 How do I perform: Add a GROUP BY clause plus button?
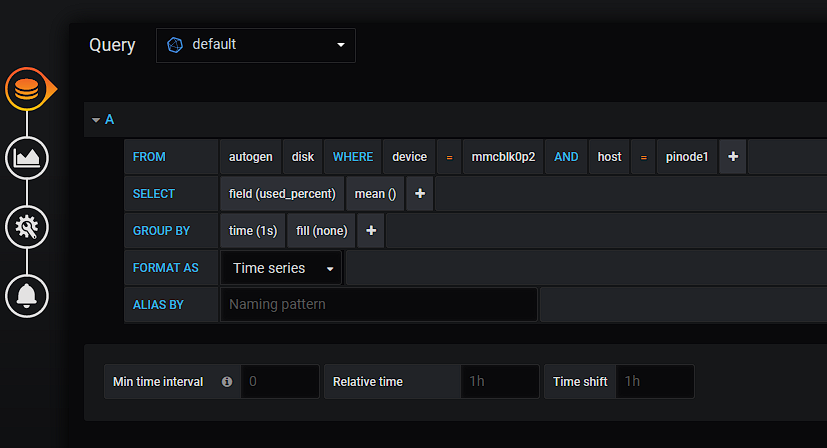[371, 231]
